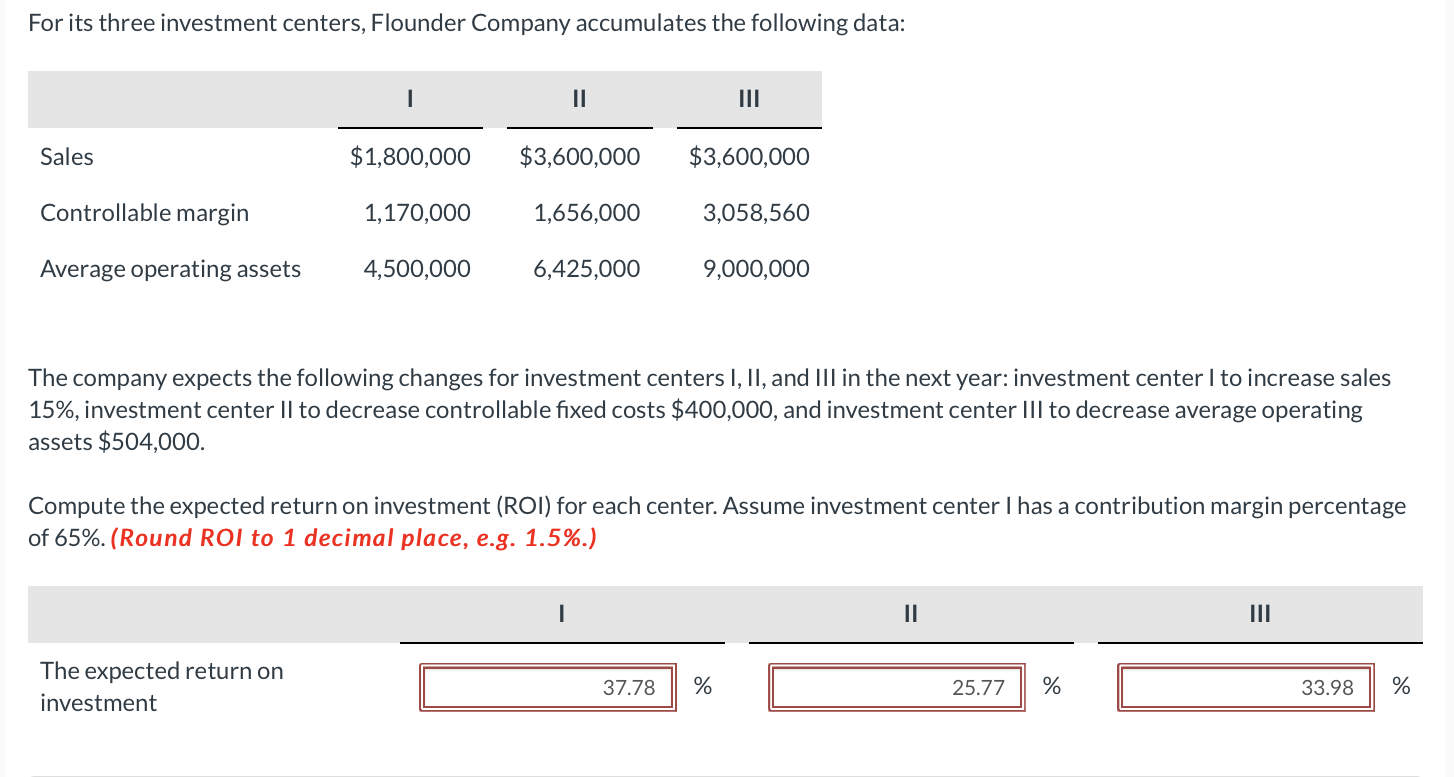Click the 3,058,560 controllable margin value

click(756, 213)
